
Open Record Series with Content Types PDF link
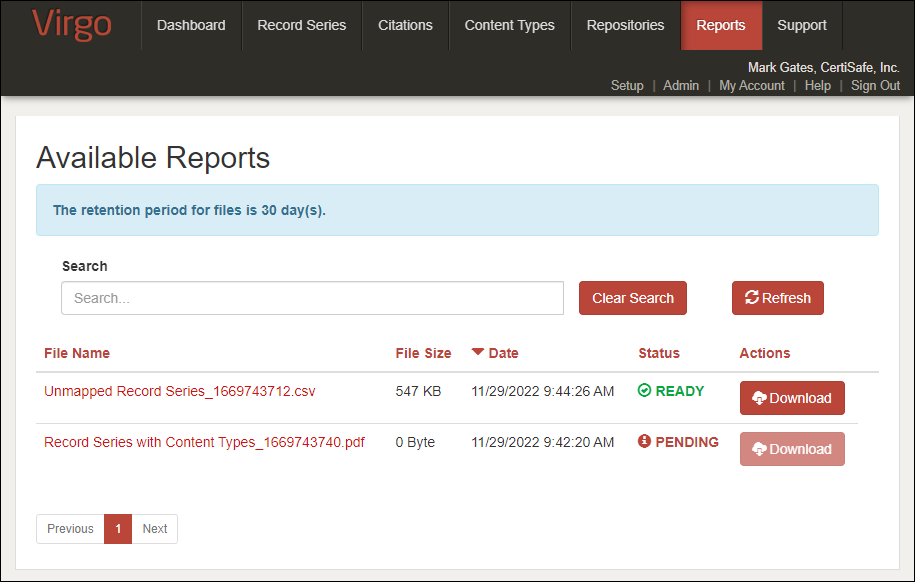click(x=204, y=442)
